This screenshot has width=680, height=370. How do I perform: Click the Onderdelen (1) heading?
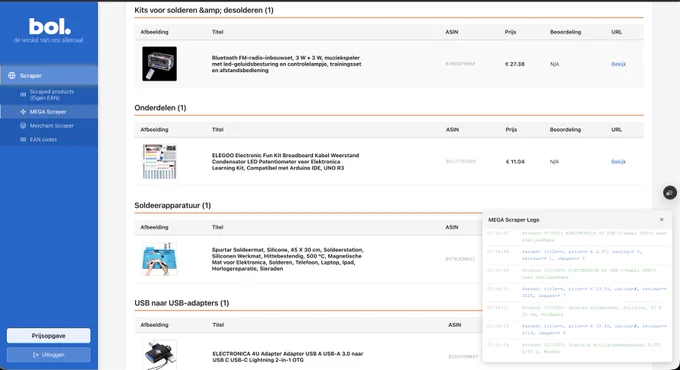(160, 108)
